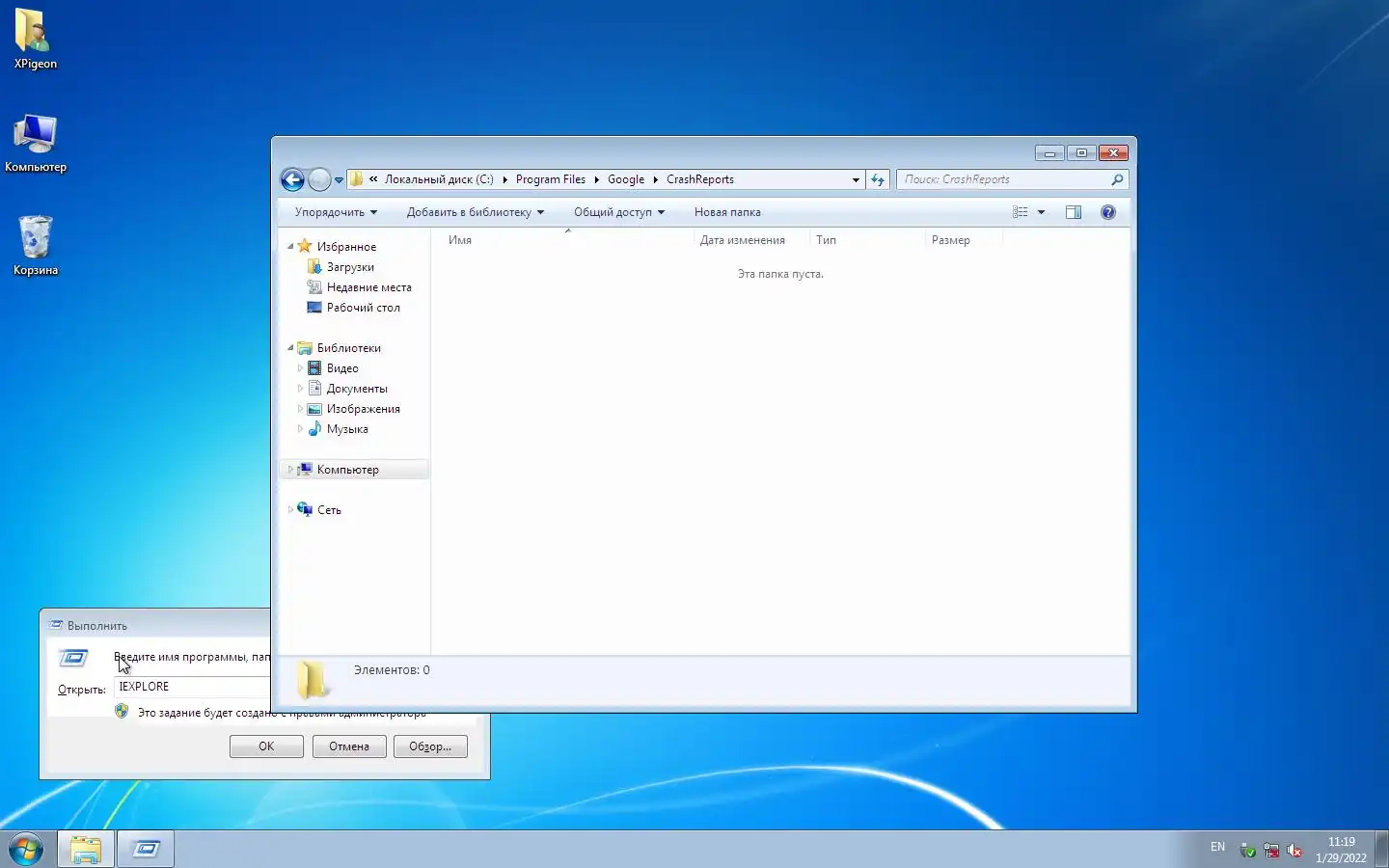Screen dimensions: 1389x868
Task: Collapse the Избранное group
Action: 290,247
